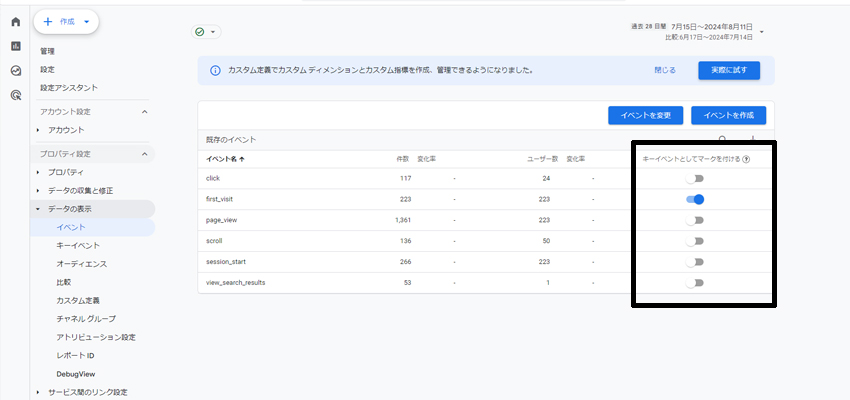This screenshot has height=400, width=850.
Task: Open 管理 in the sidebar
Action: coord(47,51)
